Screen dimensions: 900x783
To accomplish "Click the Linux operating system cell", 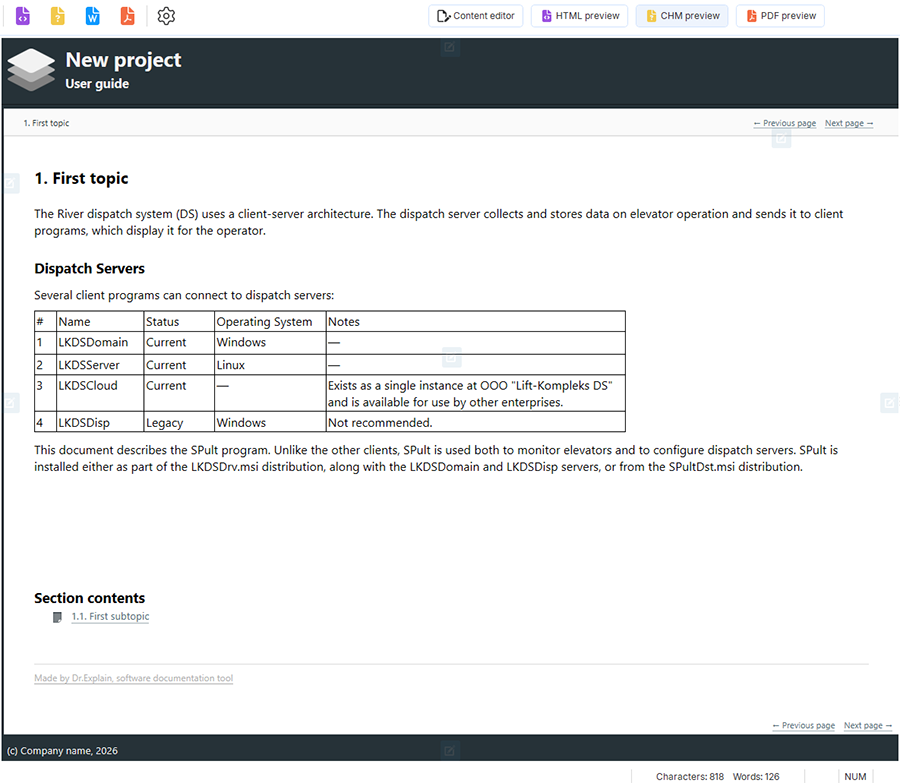I will (x=270, y=365).
